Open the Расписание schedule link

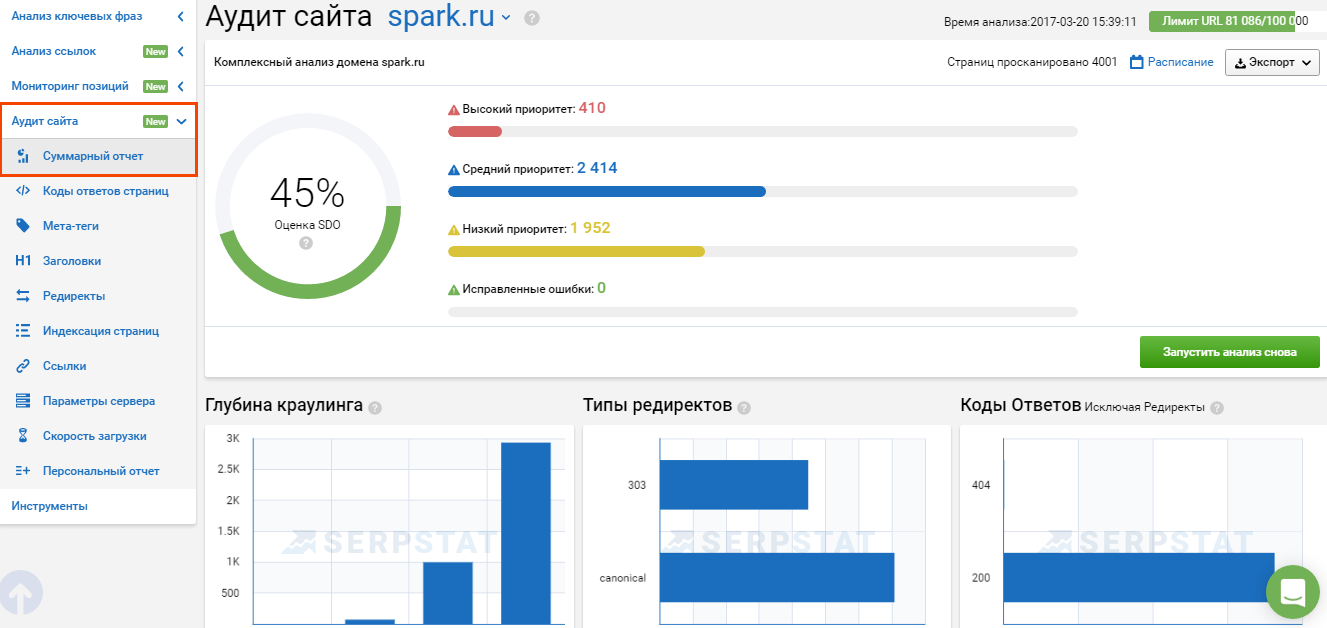click(x=1171, y=62)
